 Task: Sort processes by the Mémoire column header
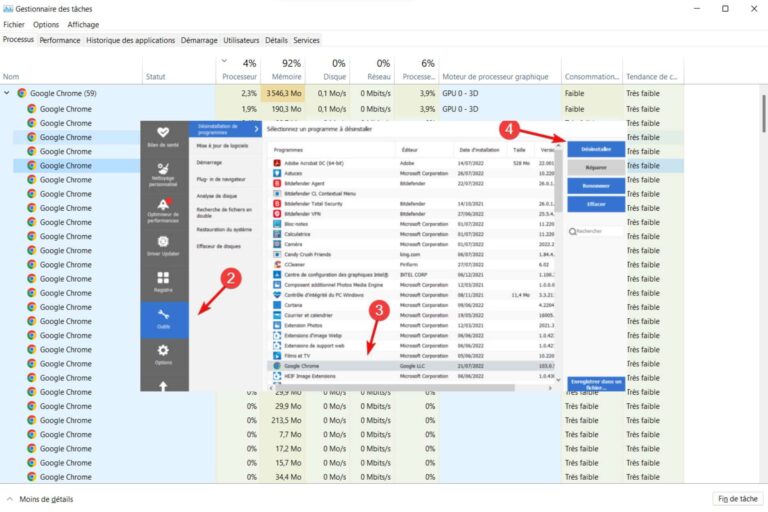(287, 76)
